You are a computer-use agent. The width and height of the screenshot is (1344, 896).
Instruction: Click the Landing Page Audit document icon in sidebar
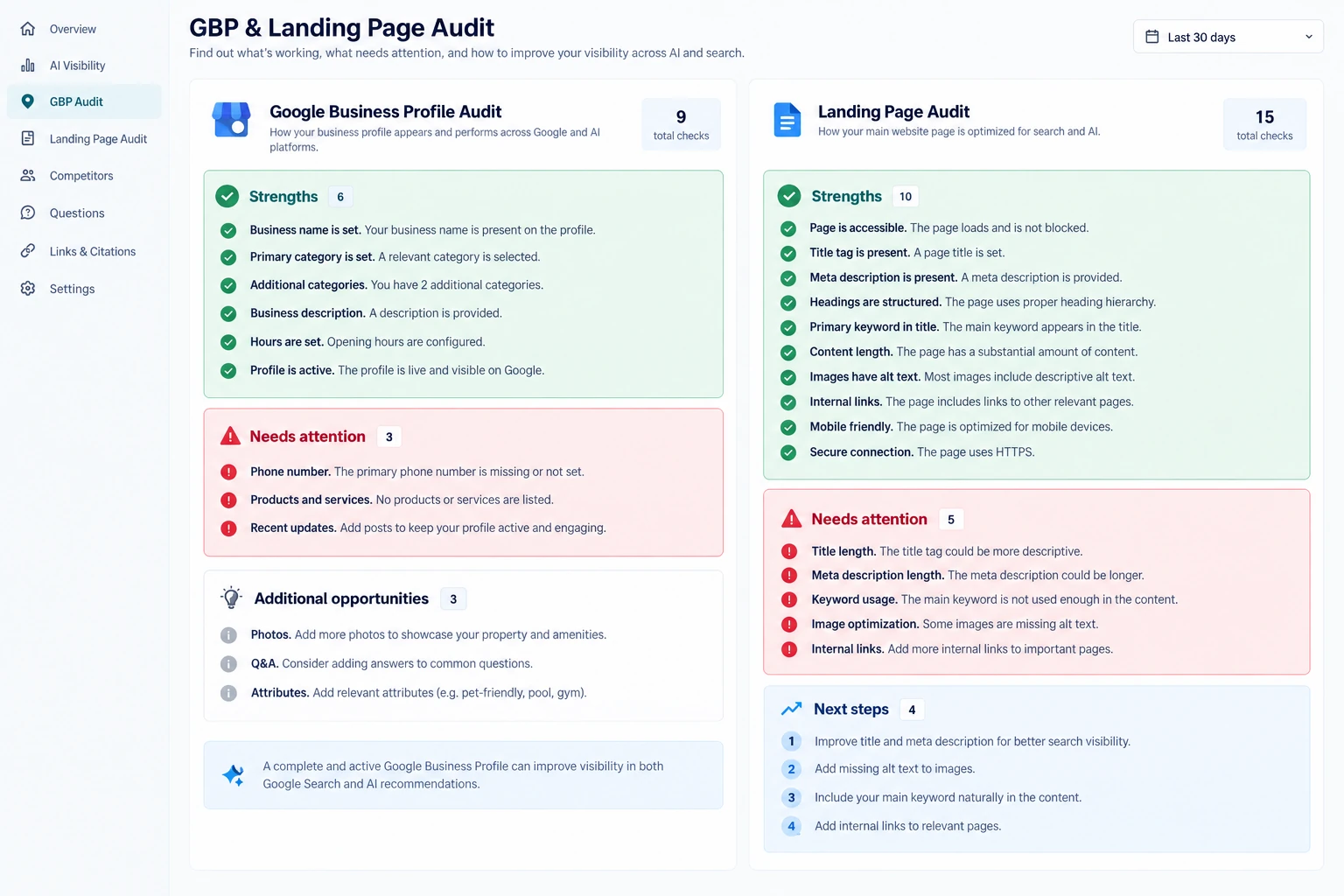28,138
